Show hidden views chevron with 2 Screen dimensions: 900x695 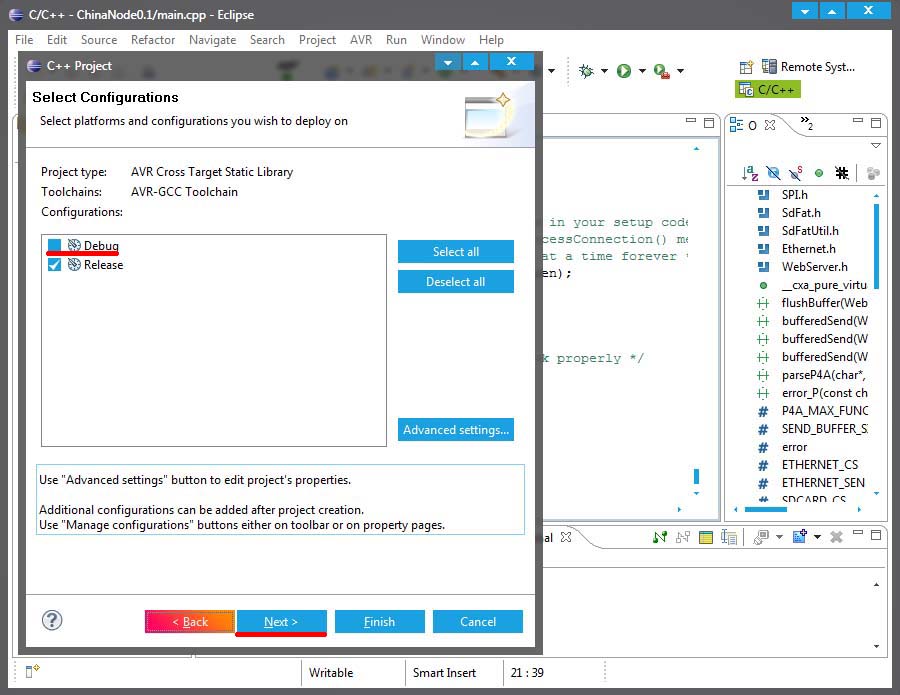(806, 122)
